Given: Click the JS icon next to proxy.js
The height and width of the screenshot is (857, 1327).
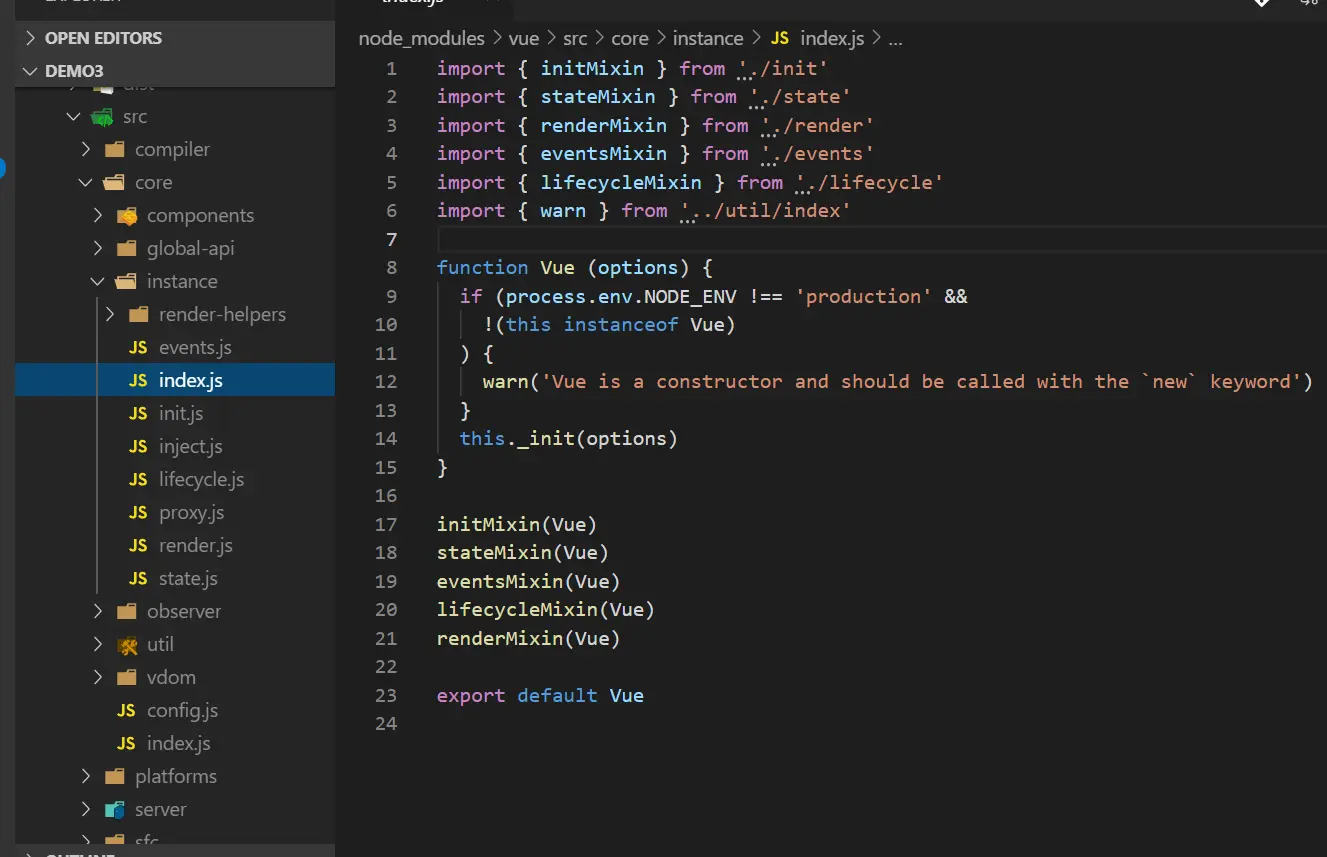Looking at the screenshot, I should click(x=139, y=513).
